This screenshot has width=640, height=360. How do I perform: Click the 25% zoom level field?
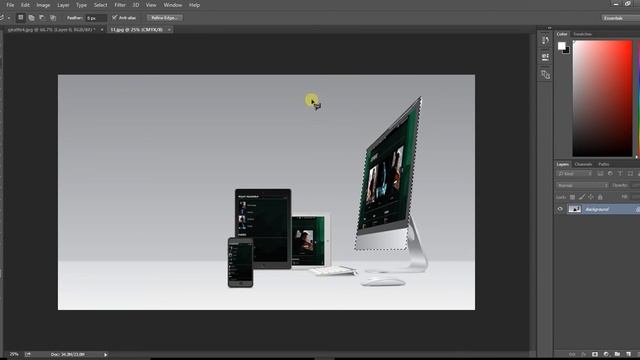(14, 355)
